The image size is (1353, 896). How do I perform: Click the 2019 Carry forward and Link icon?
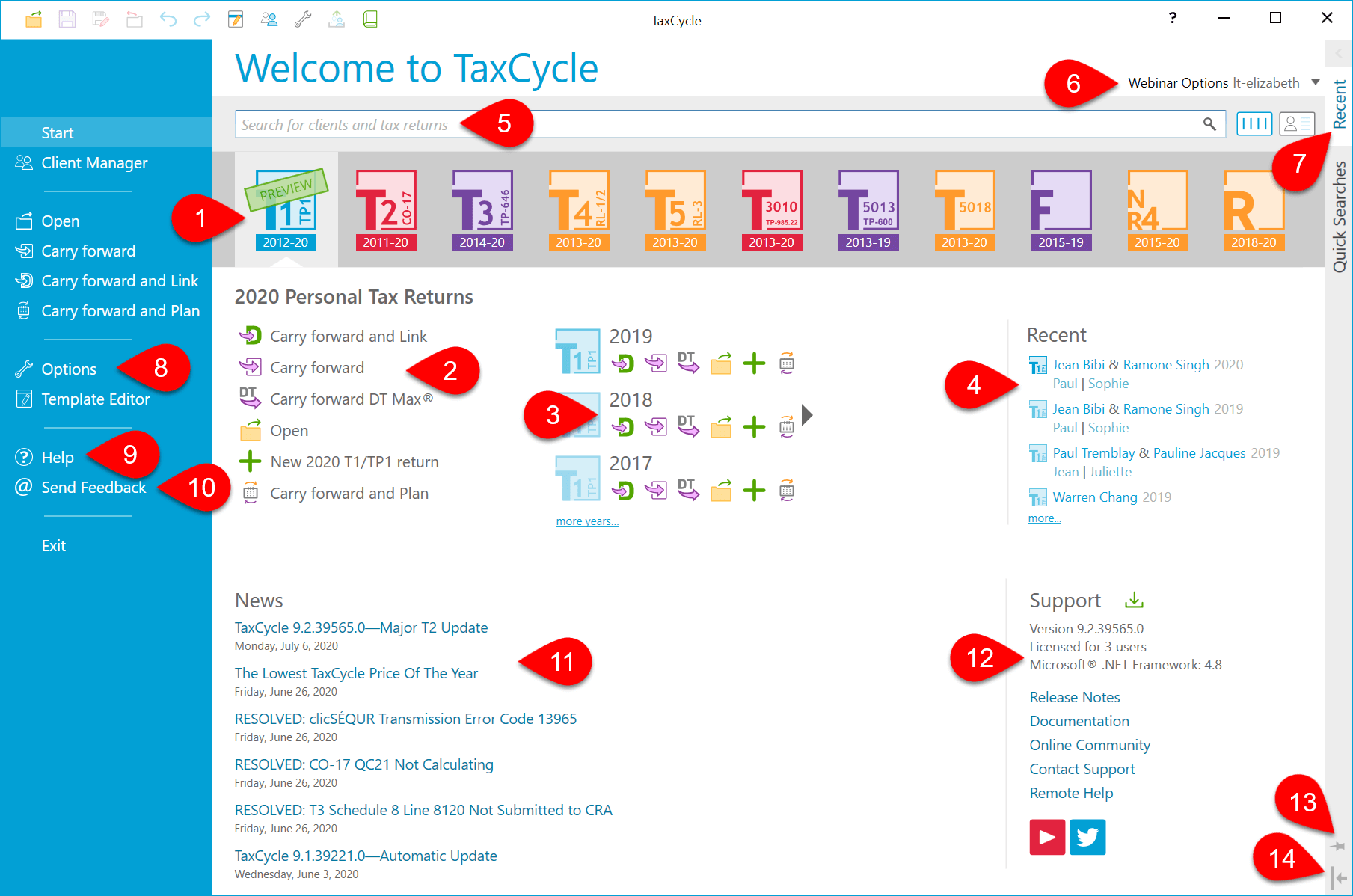tap(622, 363)
